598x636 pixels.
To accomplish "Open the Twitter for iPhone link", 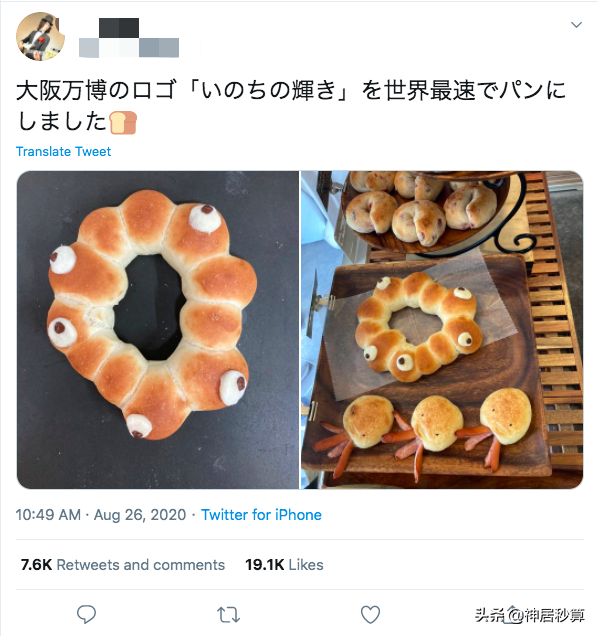I will pos(261,515).
